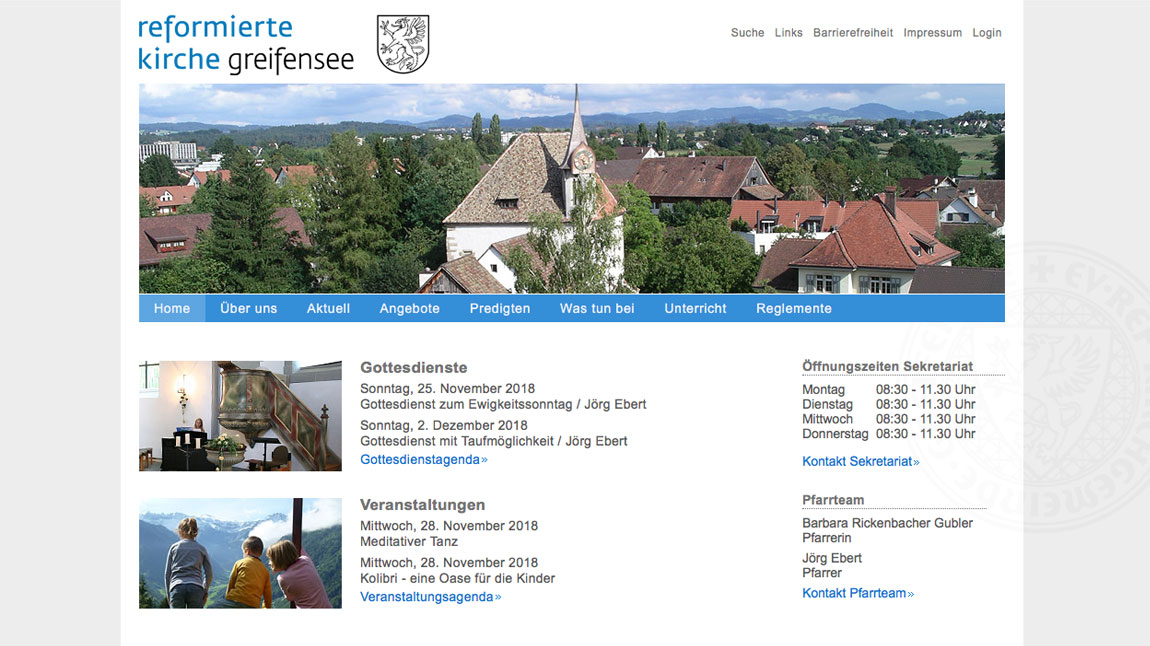This screenshot has height=646, width=1150.
Task: Open the Impressum page
Action: point(932,33)
